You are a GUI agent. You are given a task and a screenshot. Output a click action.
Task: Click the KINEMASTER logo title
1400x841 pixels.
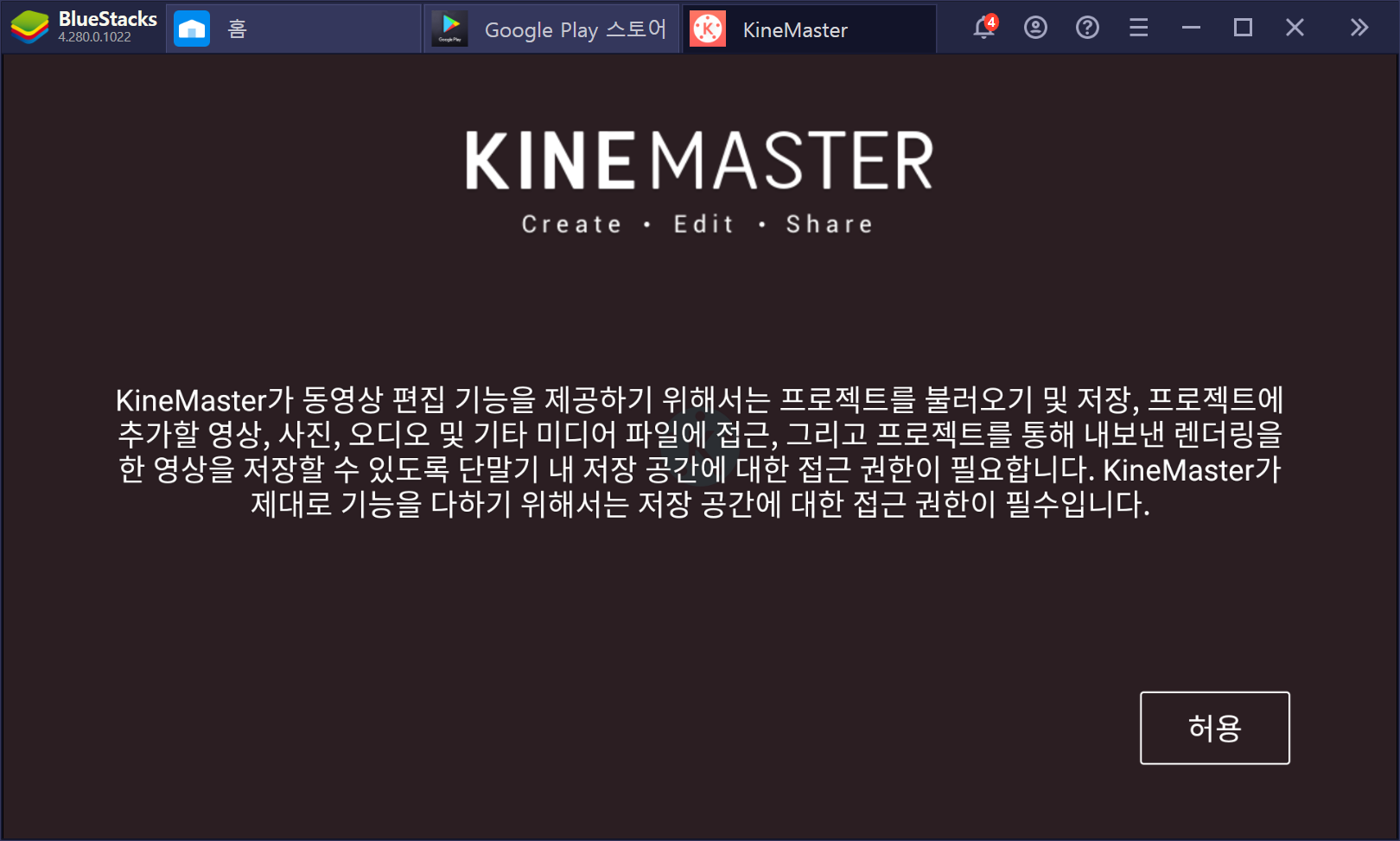pos(699,161)
